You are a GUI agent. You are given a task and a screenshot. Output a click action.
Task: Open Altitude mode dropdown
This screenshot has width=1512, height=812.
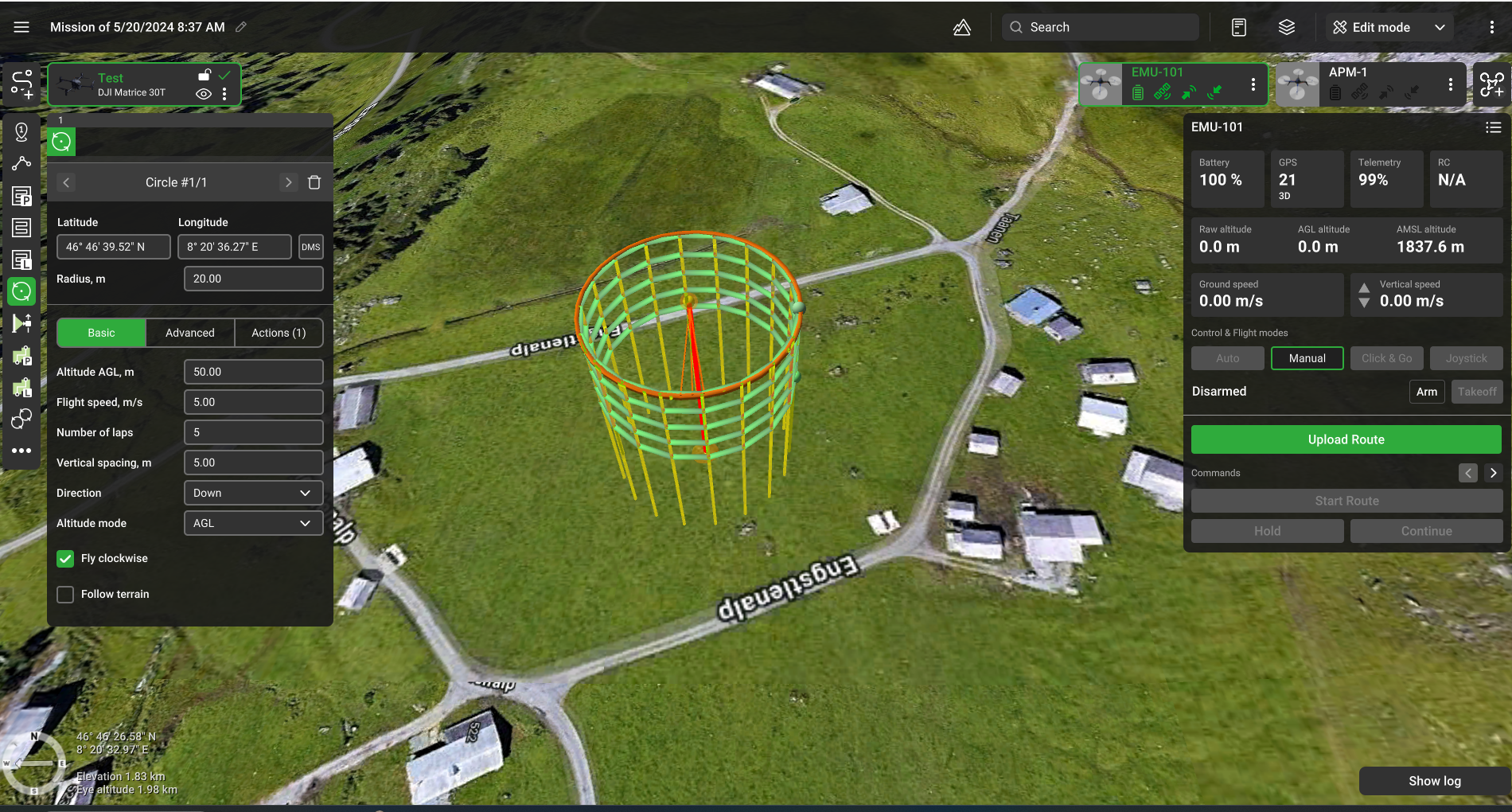point(253,523)
